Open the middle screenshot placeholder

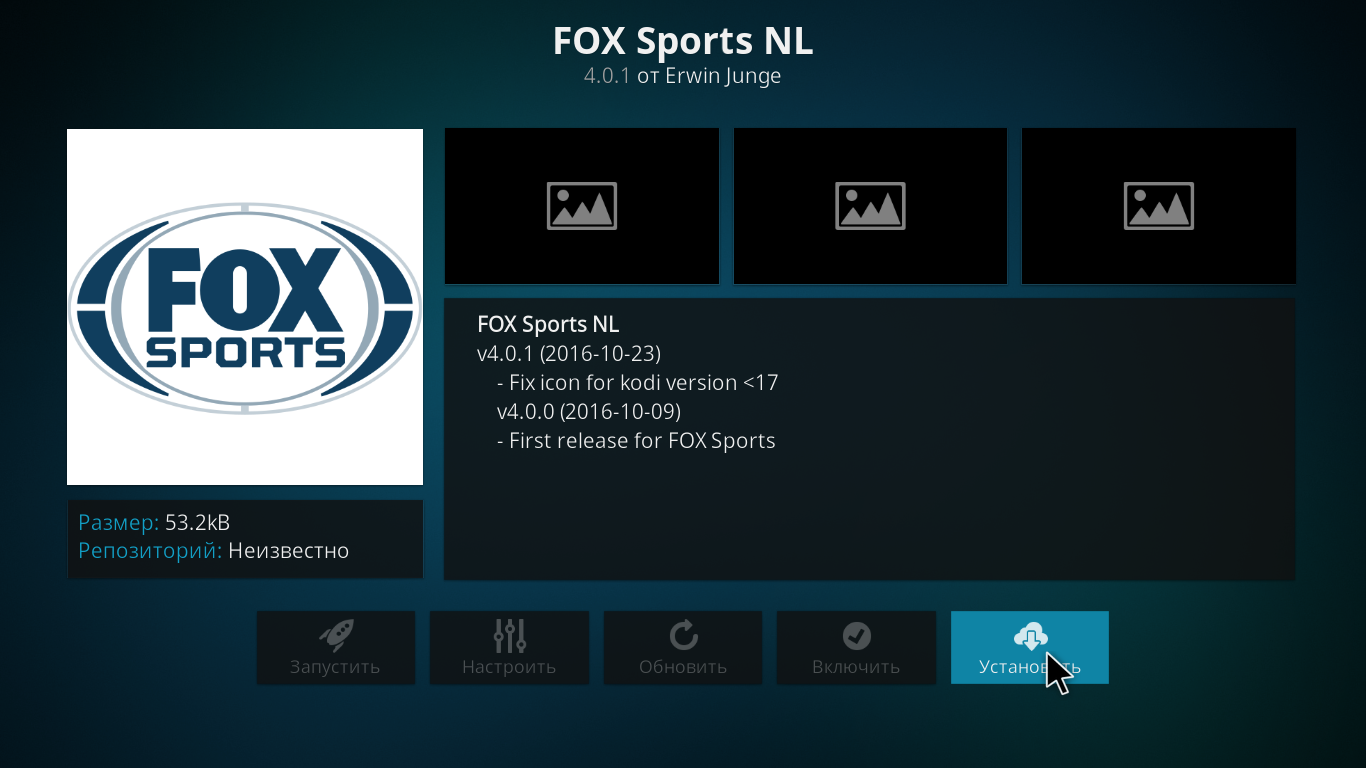point(870,206)
